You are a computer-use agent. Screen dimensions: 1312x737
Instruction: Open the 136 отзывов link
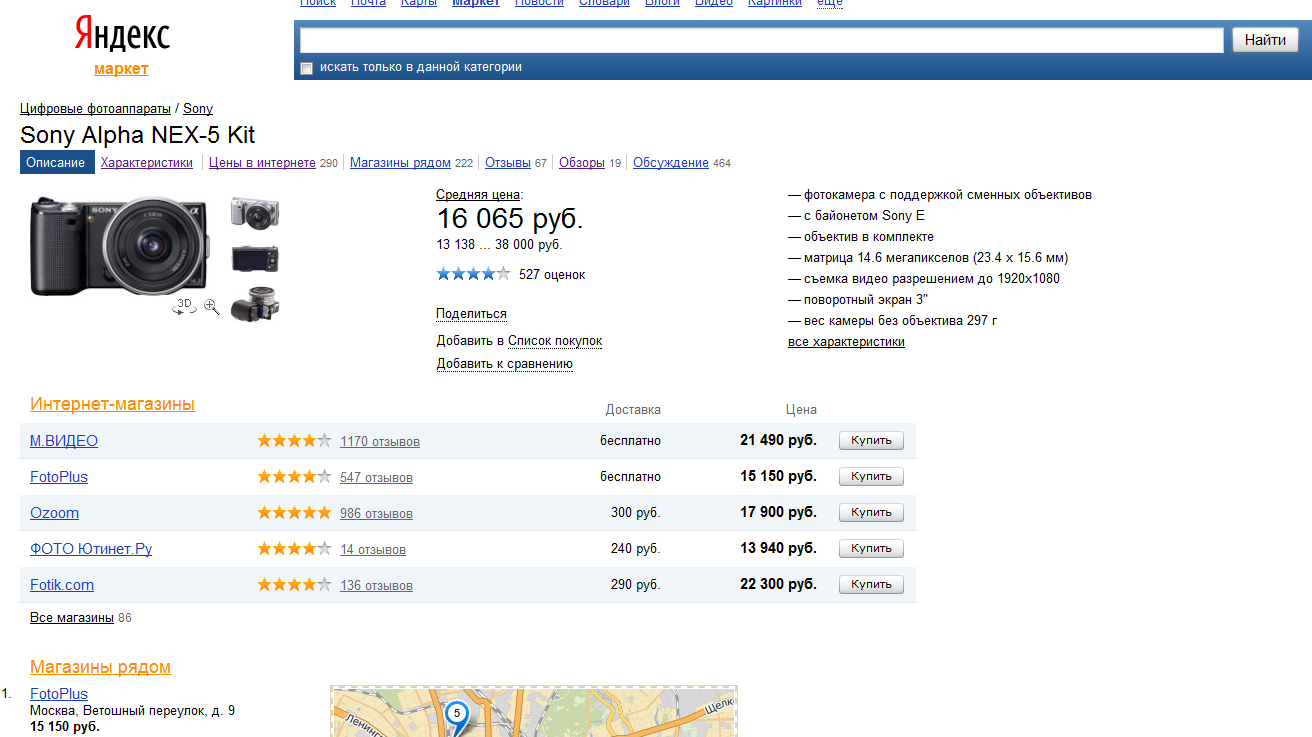(376, 586)
